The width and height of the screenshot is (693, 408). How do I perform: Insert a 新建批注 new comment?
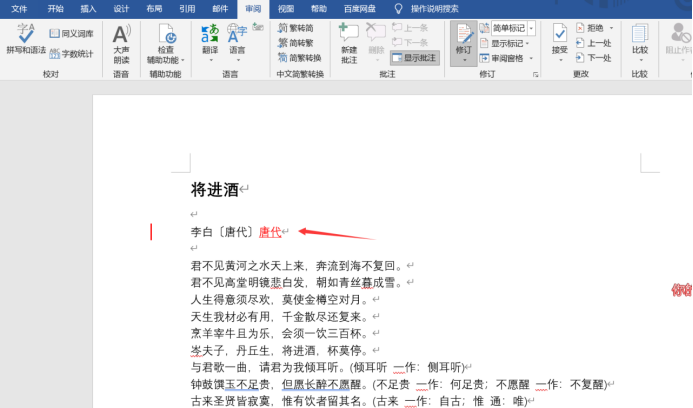tap(349, 44)
